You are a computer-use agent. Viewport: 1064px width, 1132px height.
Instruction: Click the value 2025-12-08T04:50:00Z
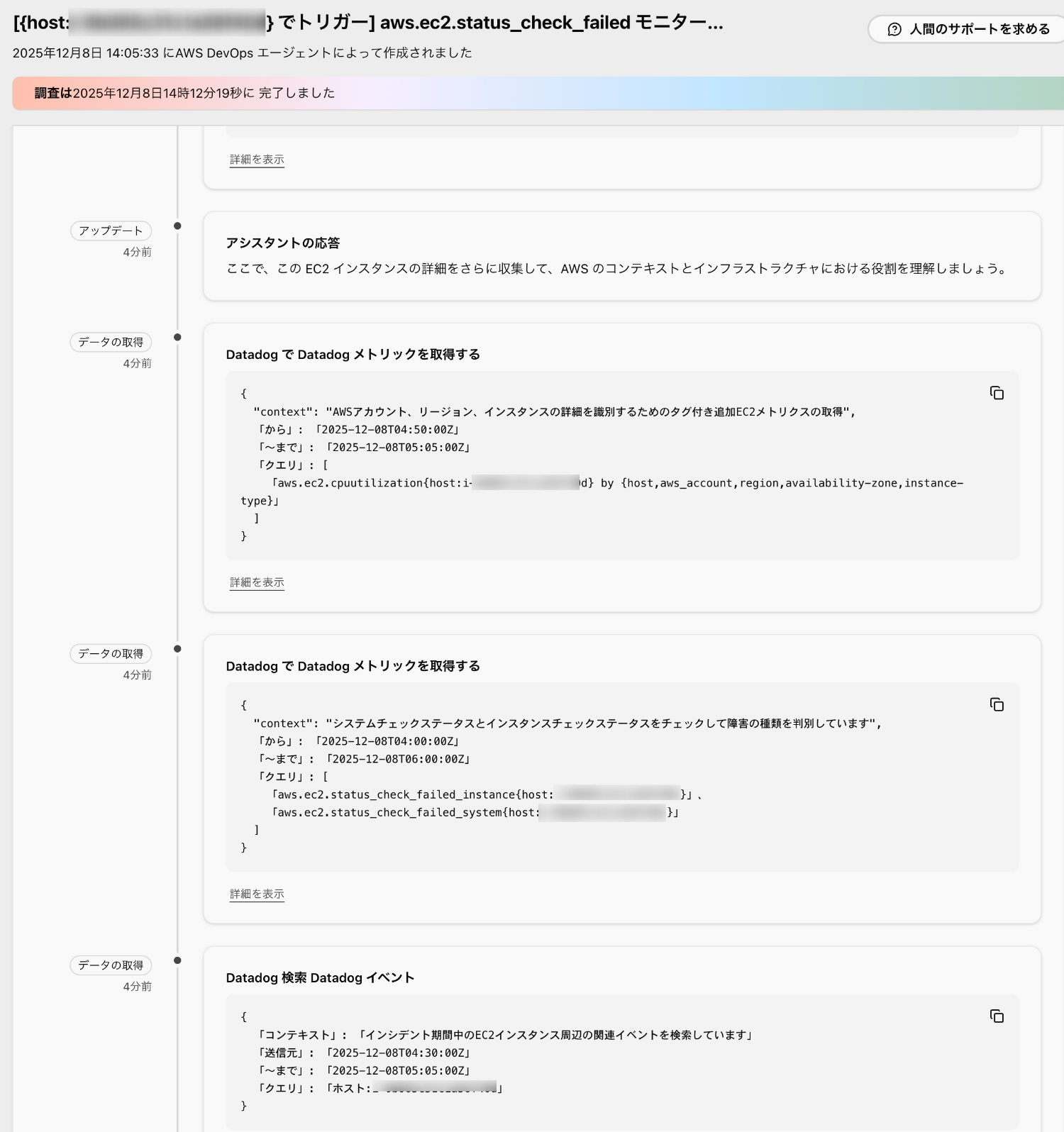click(x=387, y=430)
